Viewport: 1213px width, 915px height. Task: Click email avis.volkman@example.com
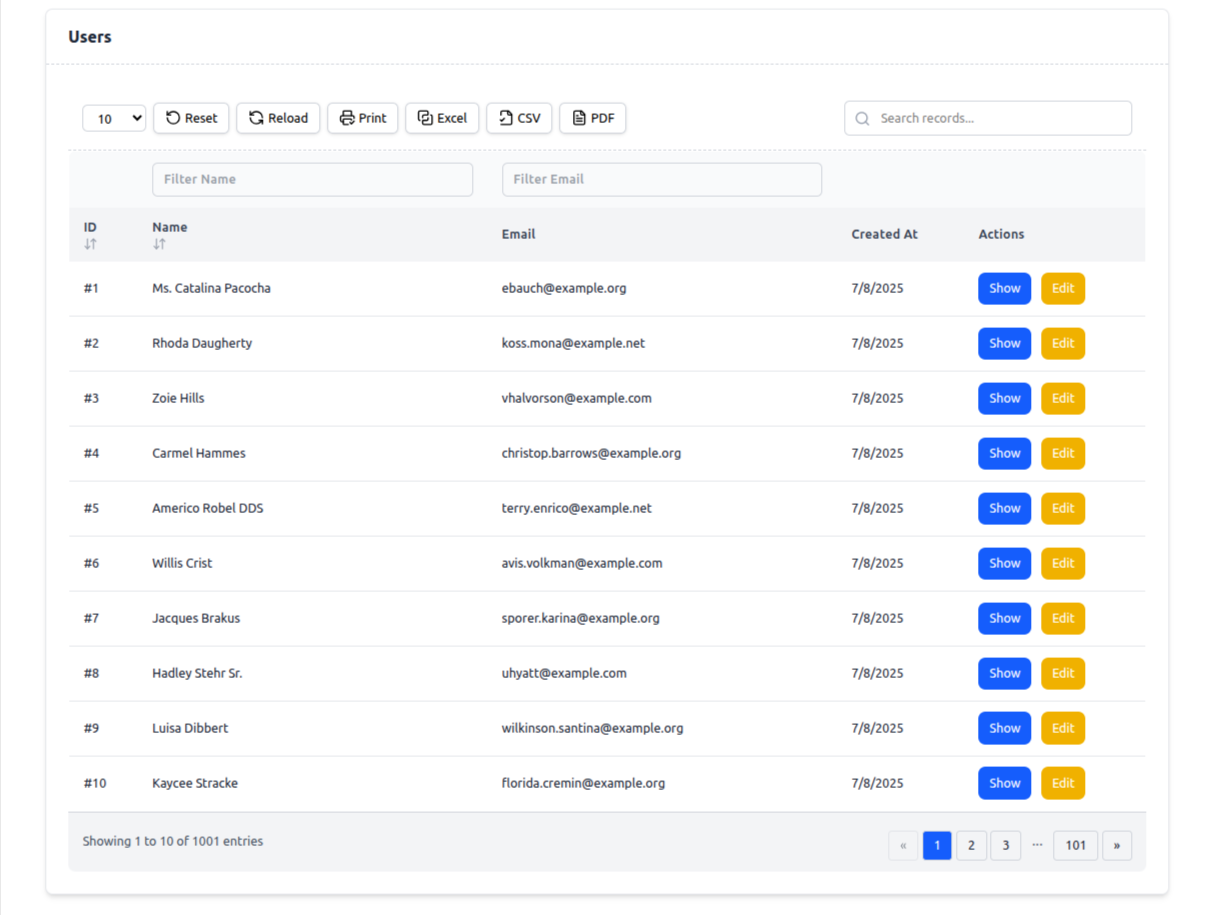pyautogui.click(x=582, y=563)
